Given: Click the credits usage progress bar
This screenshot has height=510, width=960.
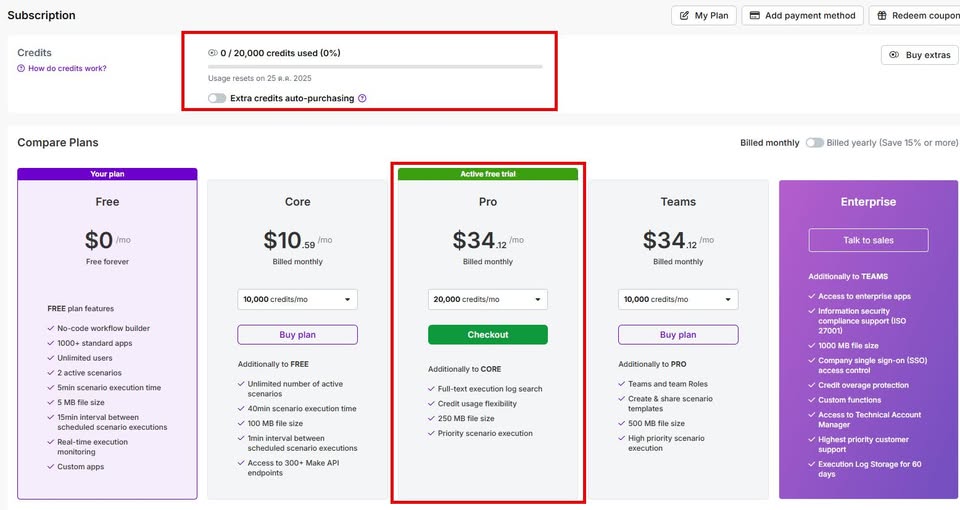Looking at the screenshot, I should (375, 67).
